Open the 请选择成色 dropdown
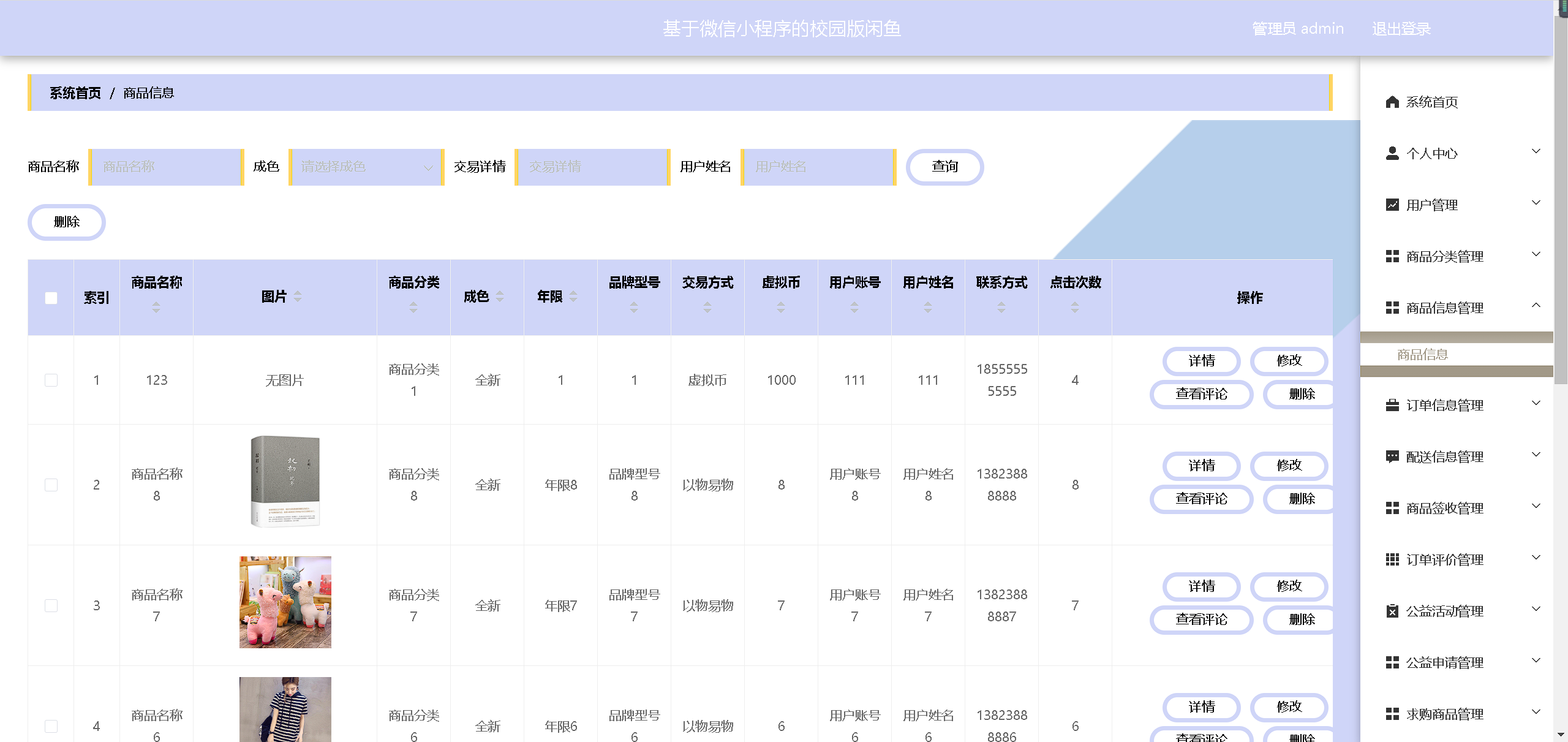The height and width of the screenshot is (742, 1568). tap(366, 167)
